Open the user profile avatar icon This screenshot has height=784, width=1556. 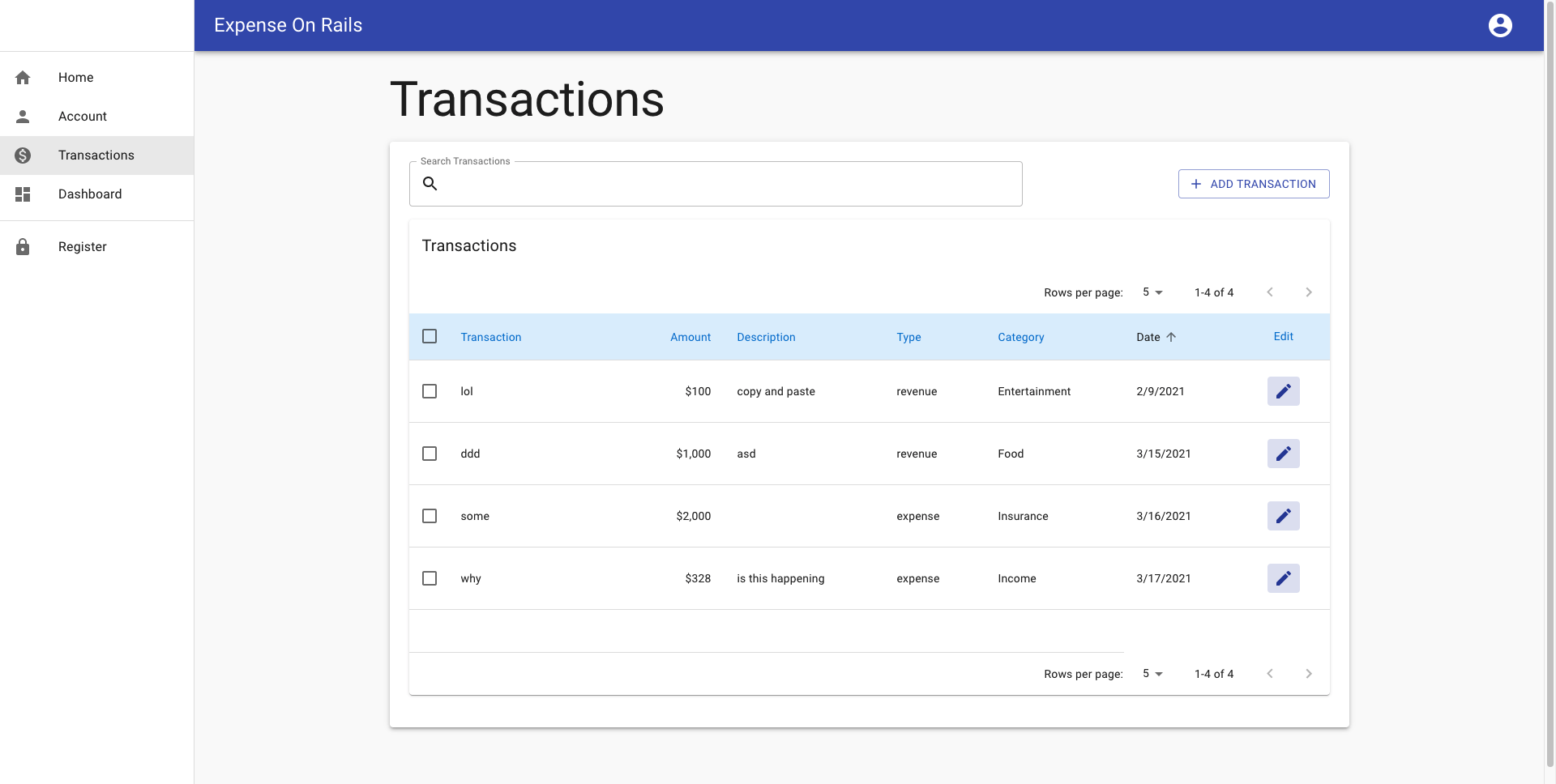pyautogui.click(x=1500, y=26)
